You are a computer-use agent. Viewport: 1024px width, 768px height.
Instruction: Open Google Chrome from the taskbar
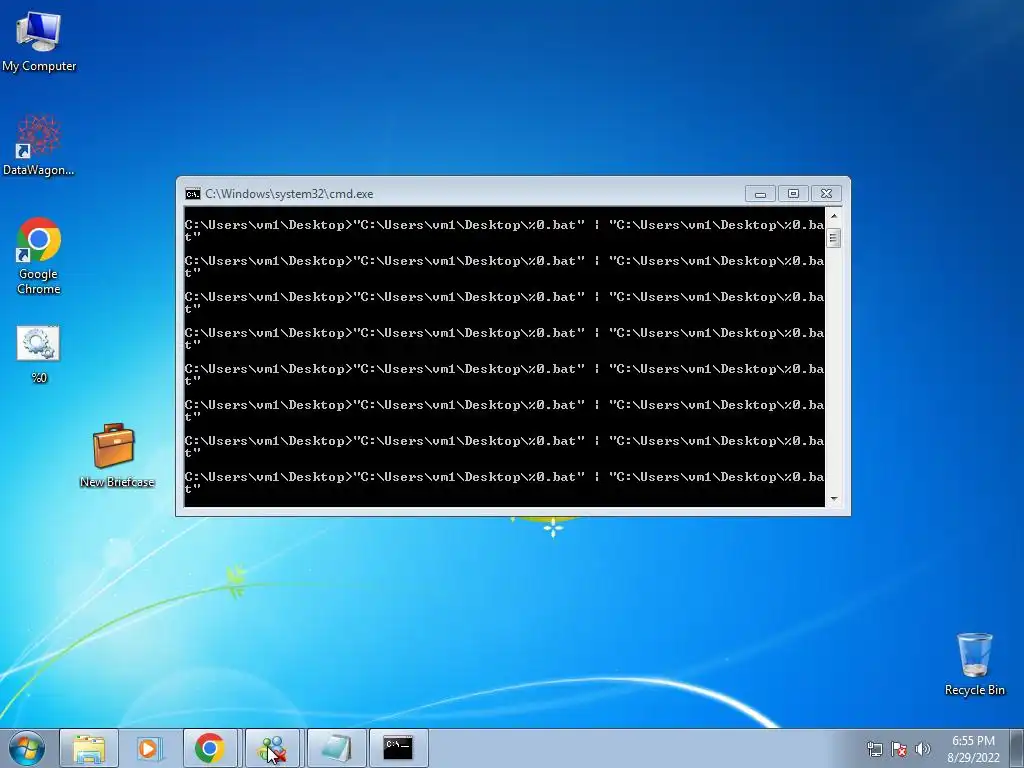pos(210,748)
